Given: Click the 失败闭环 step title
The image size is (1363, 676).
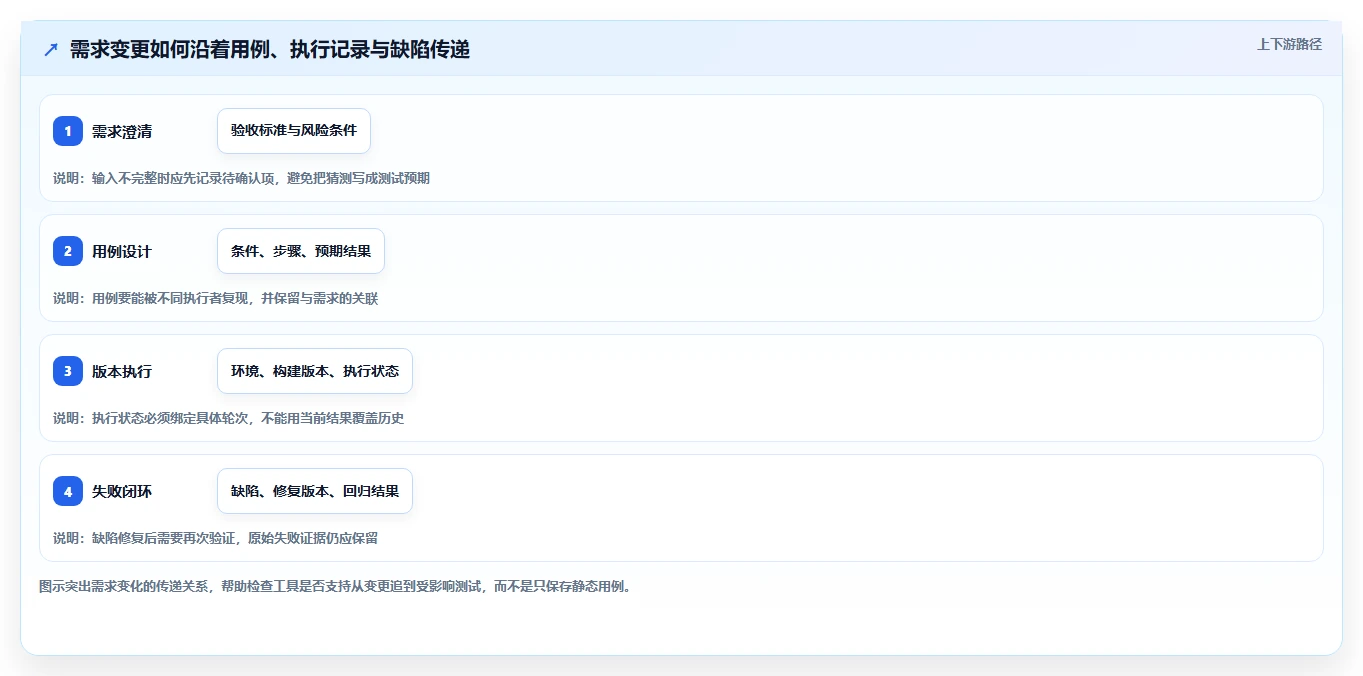Looking at the screenshot, I should (x=122, y=491).
